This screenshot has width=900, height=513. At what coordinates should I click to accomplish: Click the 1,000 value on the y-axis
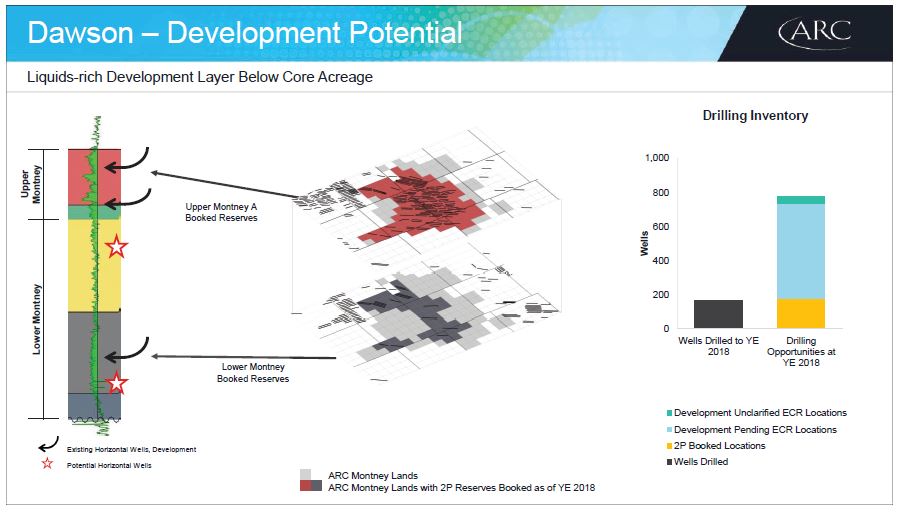(657, 158)
